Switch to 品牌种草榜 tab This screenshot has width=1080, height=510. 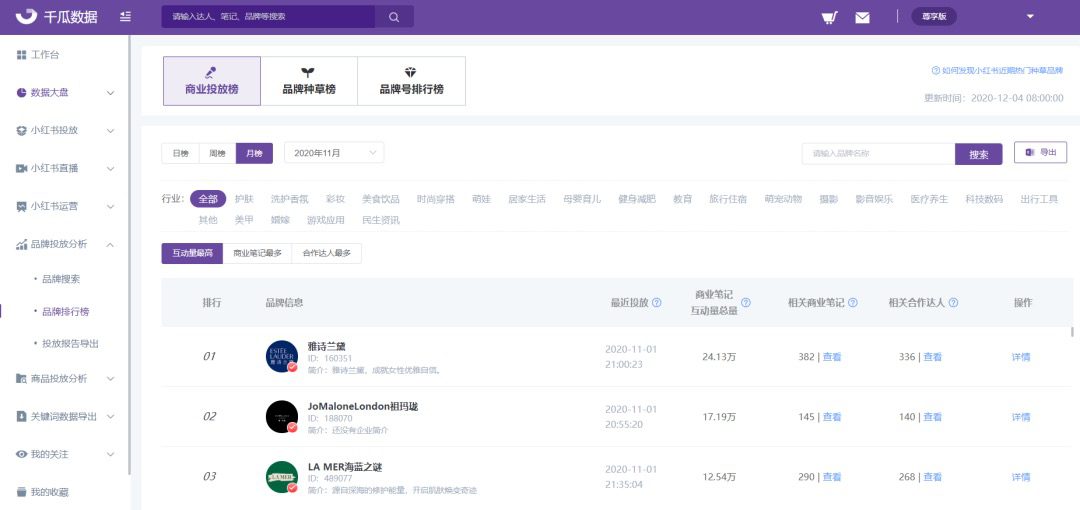[309, 81]
